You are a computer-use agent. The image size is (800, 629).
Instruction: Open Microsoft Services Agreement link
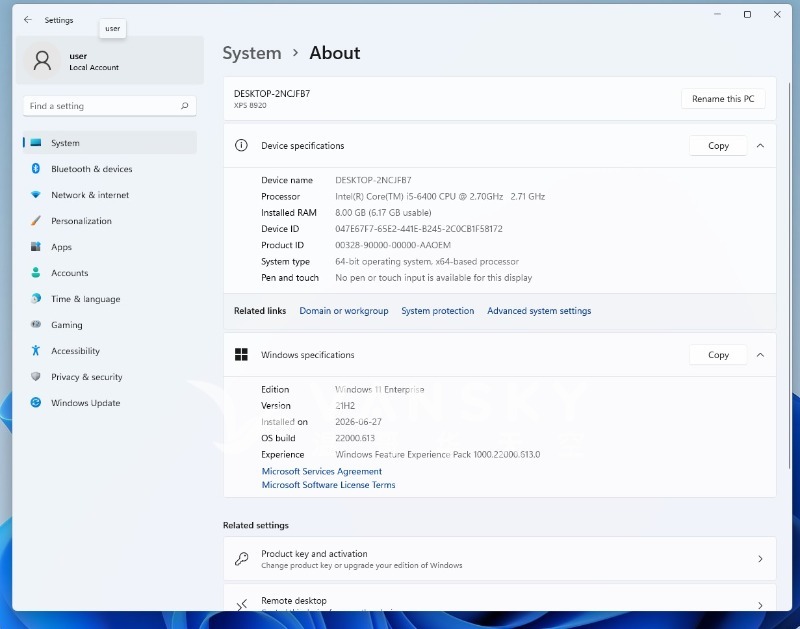322,471
